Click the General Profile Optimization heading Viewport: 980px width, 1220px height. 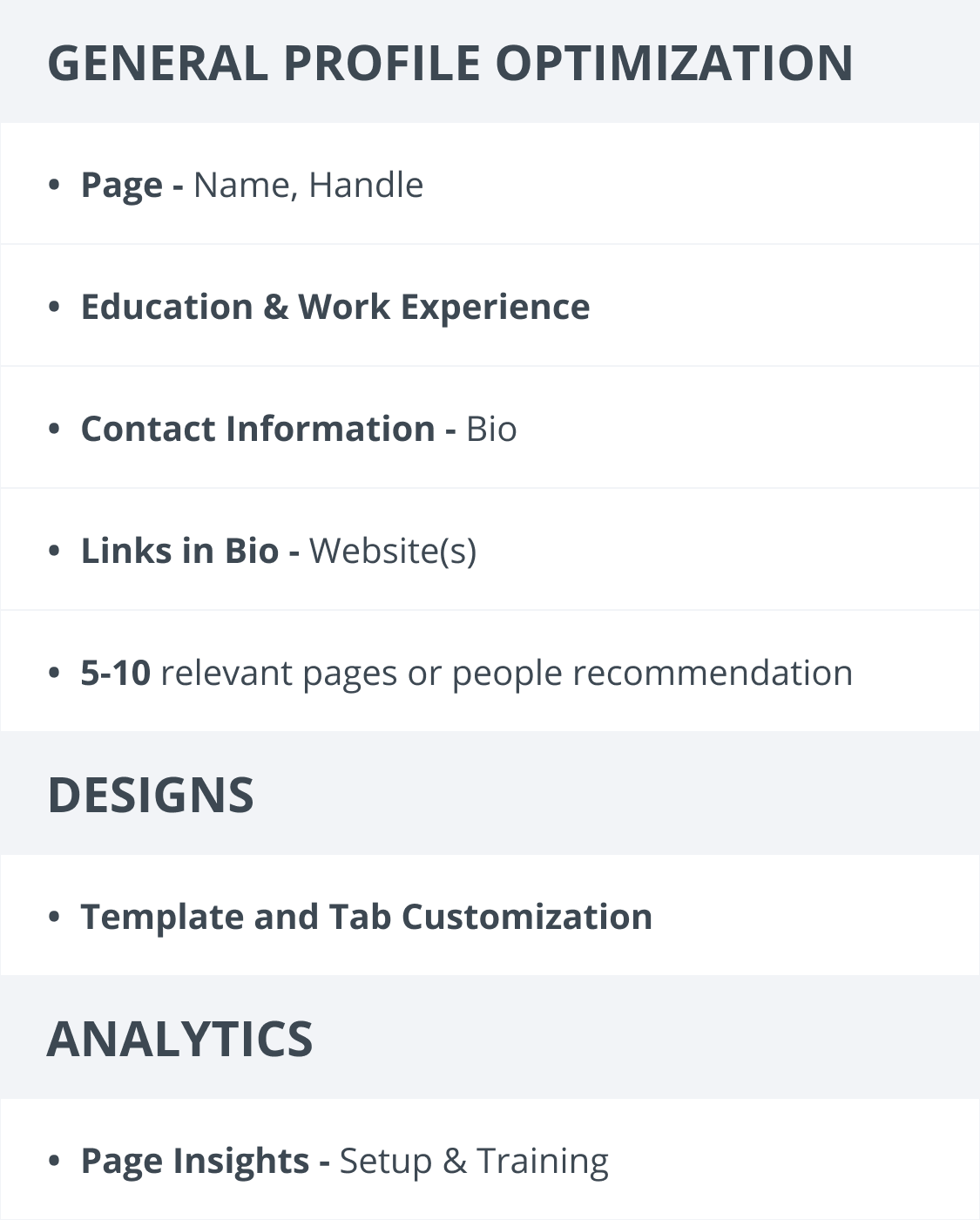449,63
